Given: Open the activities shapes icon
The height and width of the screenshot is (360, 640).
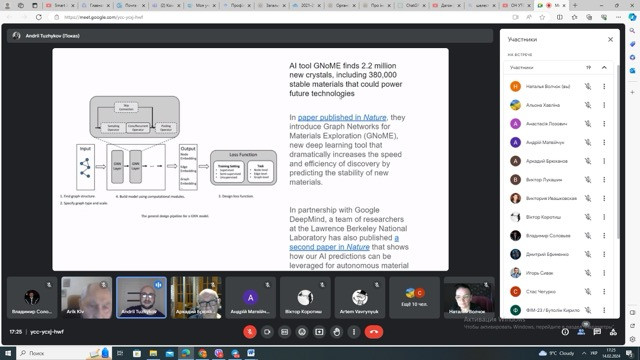Looking at the screenshot, I should click(x=613, y=332).
